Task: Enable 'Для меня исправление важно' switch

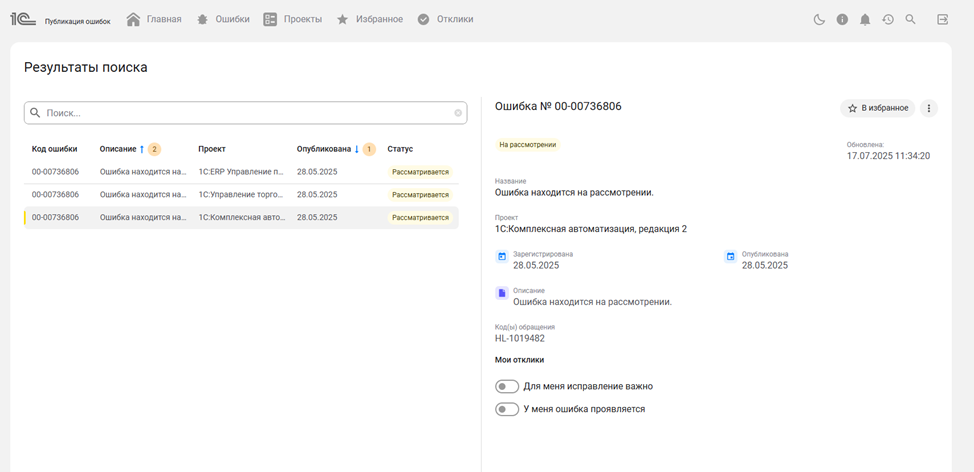Action: (507, 386)
